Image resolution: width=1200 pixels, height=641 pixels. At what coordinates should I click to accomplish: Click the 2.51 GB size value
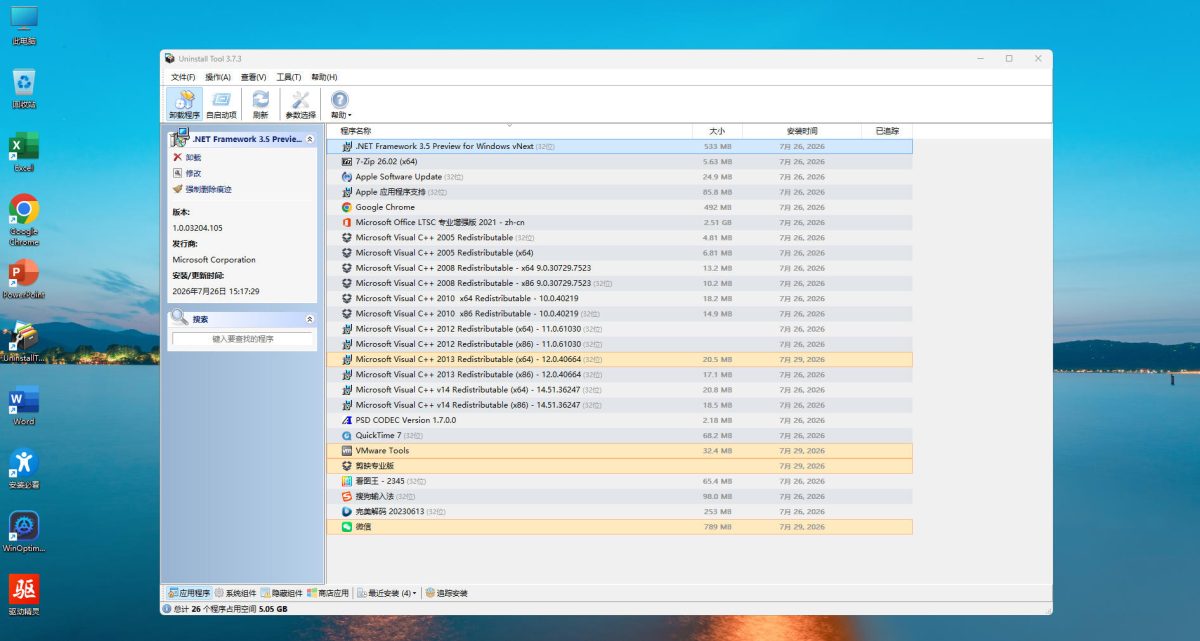coord(717,222)
